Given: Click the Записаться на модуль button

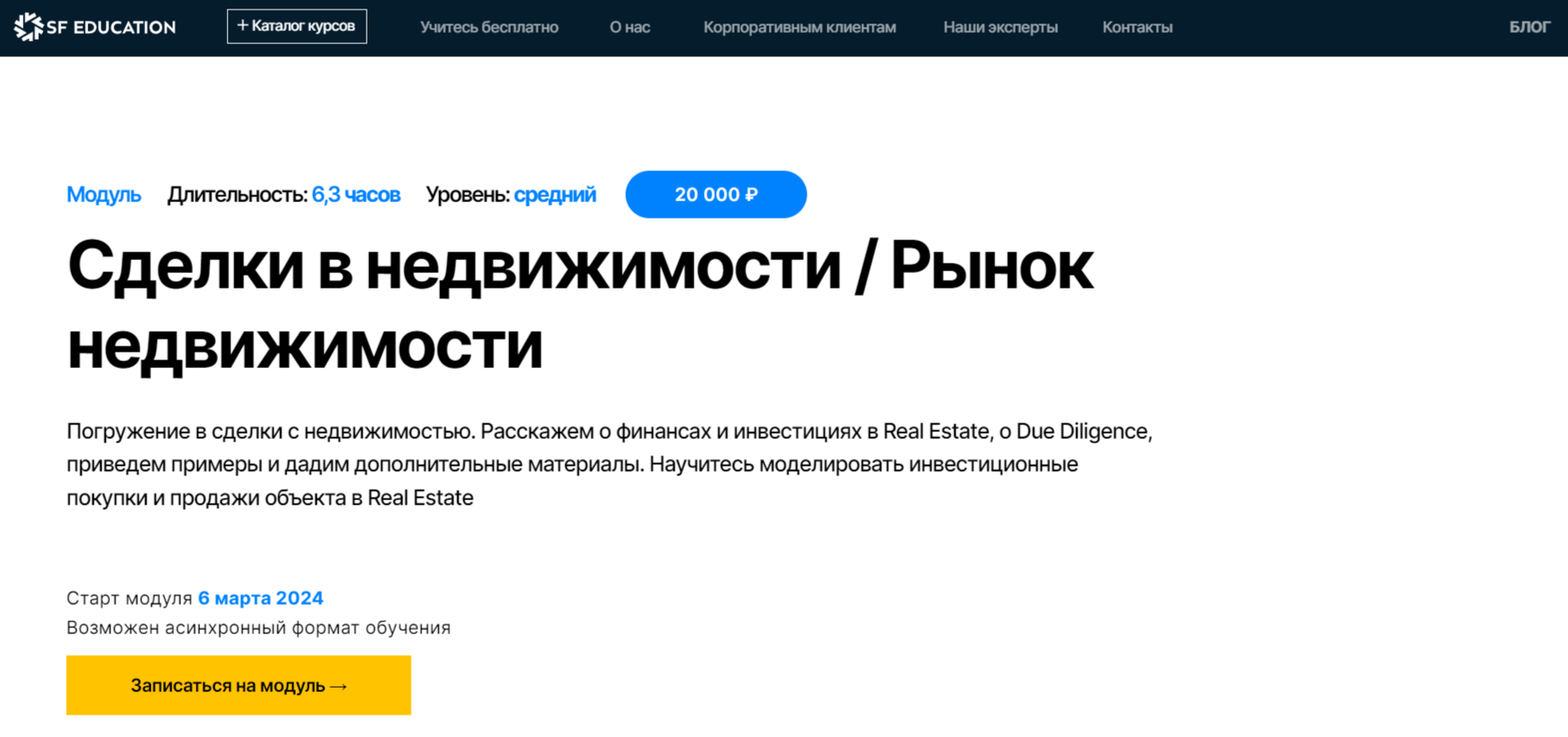Looking at the screenshot, I should 239,685.
